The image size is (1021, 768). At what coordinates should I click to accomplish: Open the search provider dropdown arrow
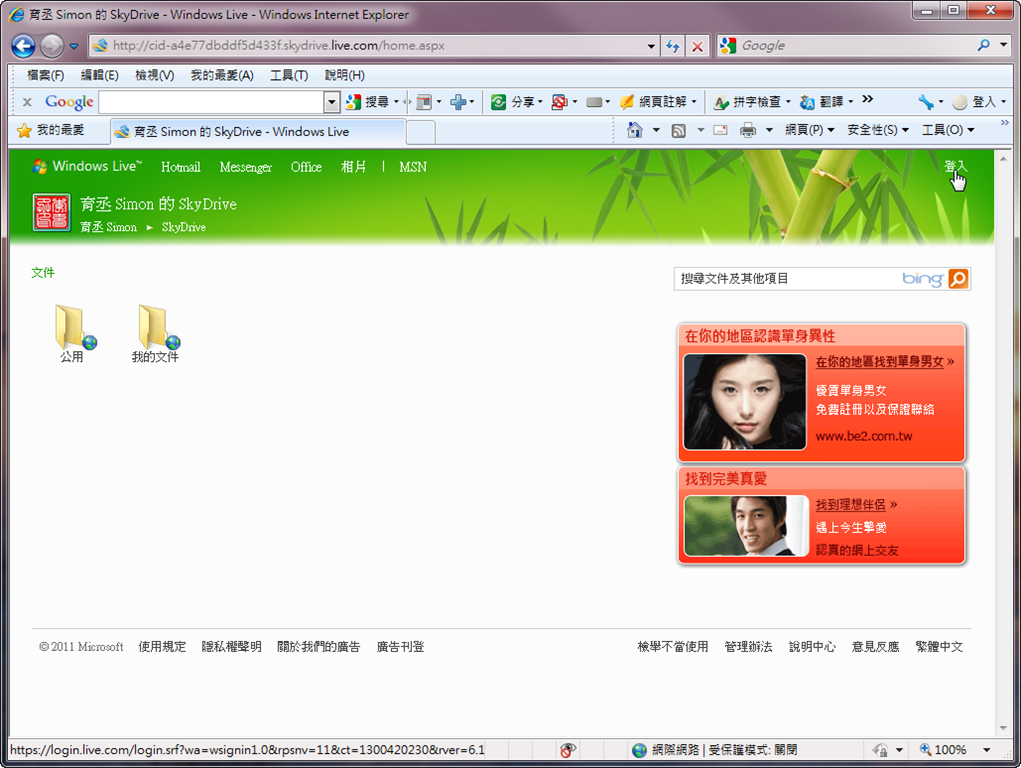pyautogui.click(x=1003, y=45)
